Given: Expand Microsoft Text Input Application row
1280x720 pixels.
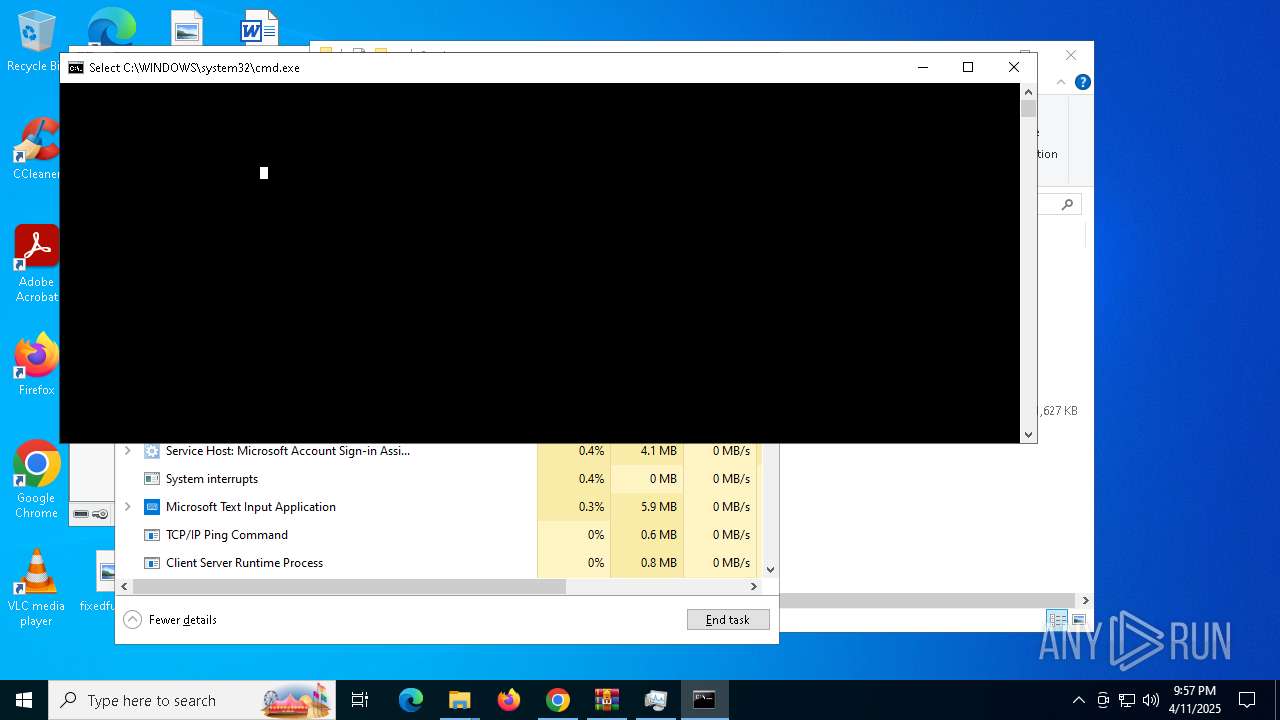Looking at the screenshot, I should pyautogui.click(x=127, y=507).
